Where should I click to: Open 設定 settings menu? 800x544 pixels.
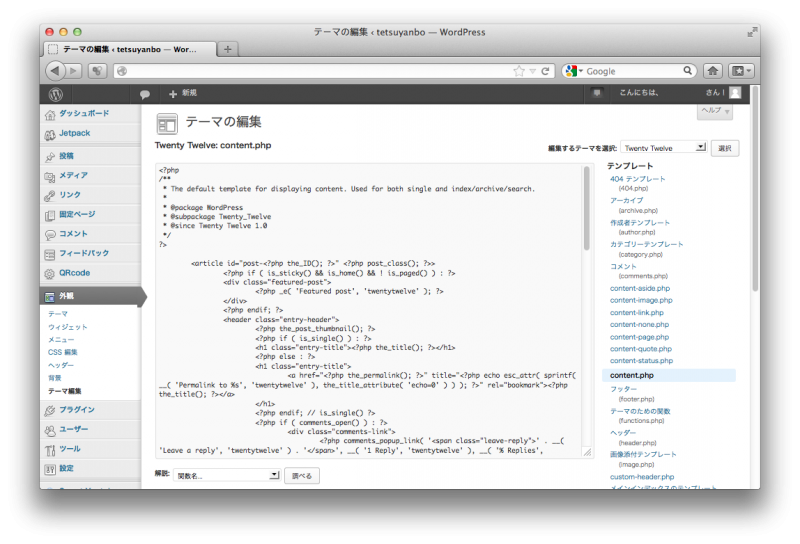(x=66, y=468)
